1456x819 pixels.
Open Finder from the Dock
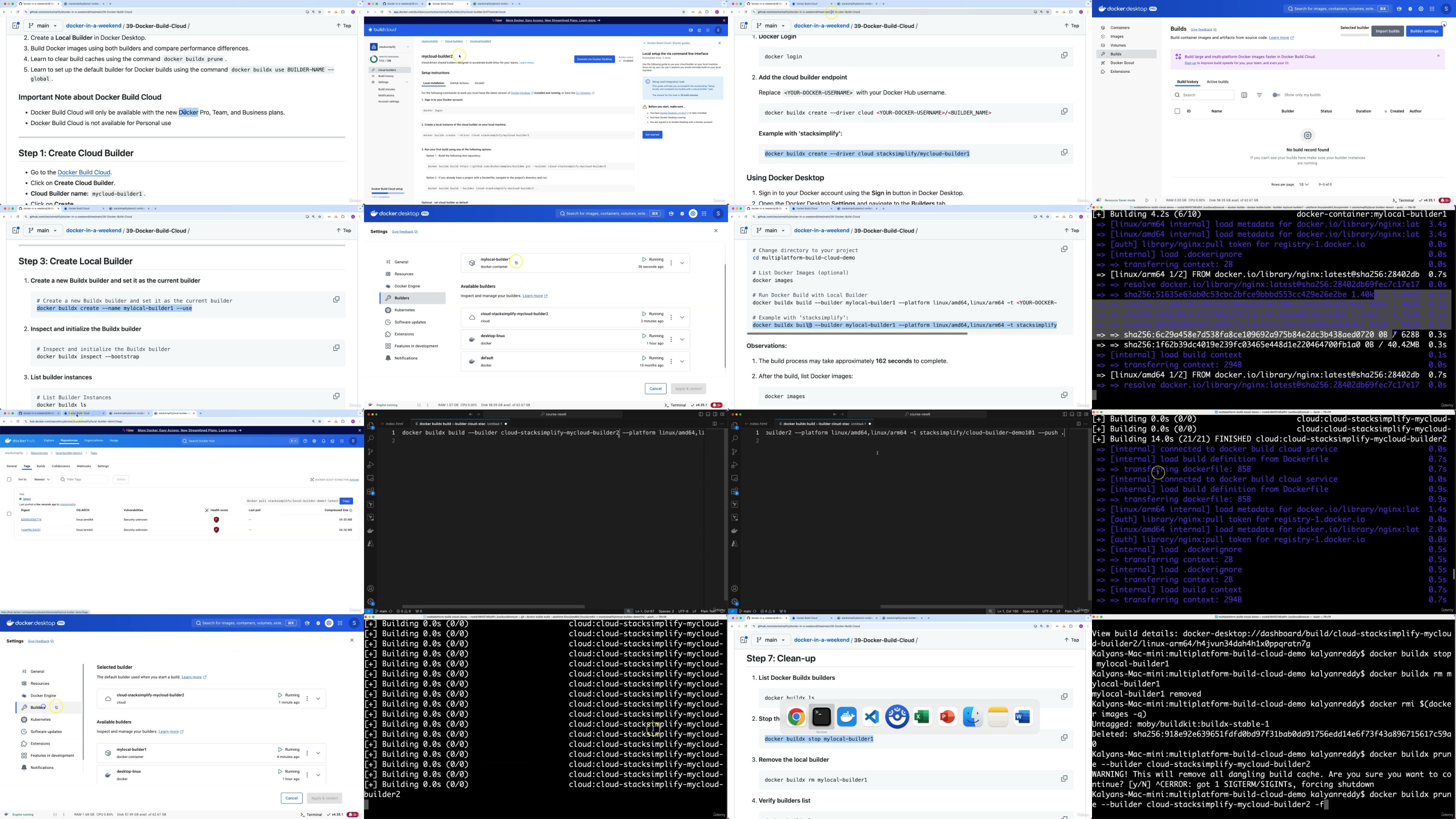click(973, 717)
